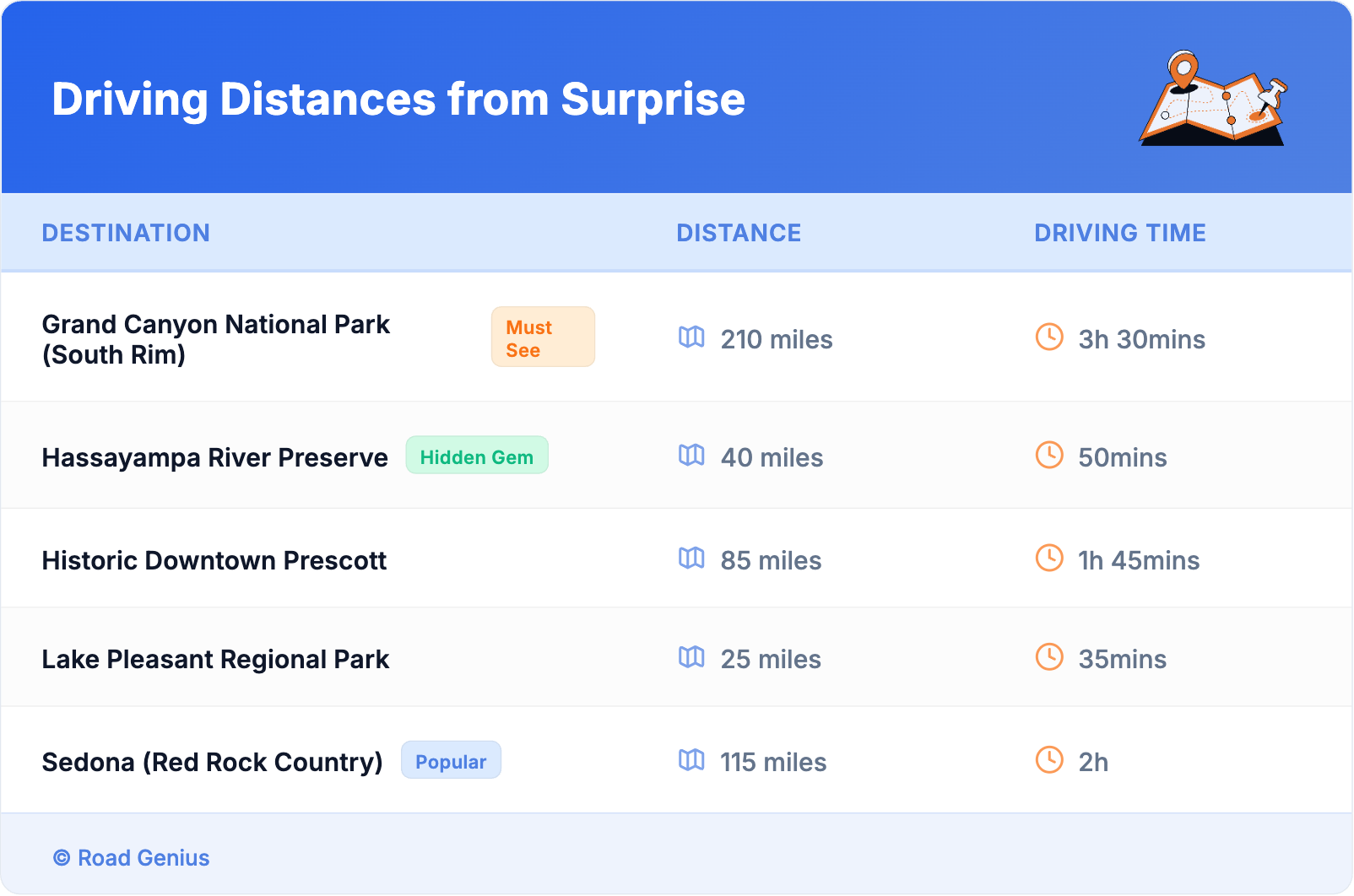
Task: Click the map icon beside 115 miles
Action: pyautogui.click(x=691, y=760)
